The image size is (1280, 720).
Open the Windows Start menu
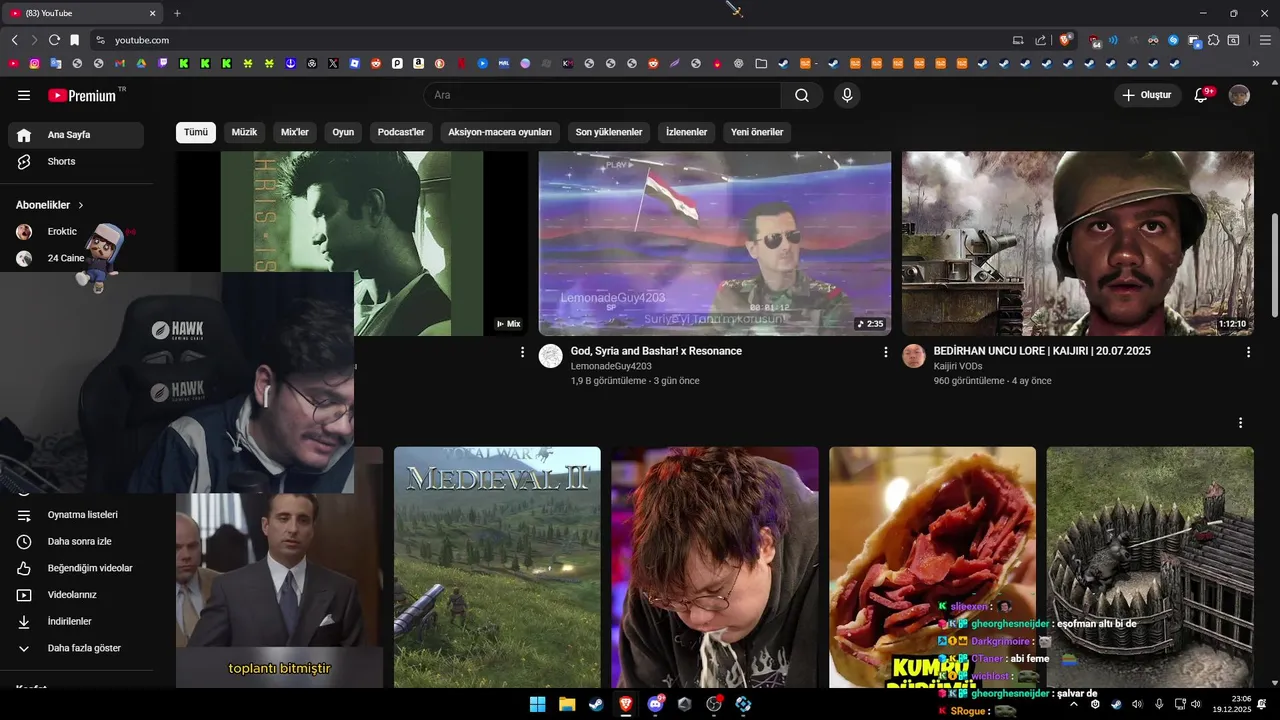point(537,703)
